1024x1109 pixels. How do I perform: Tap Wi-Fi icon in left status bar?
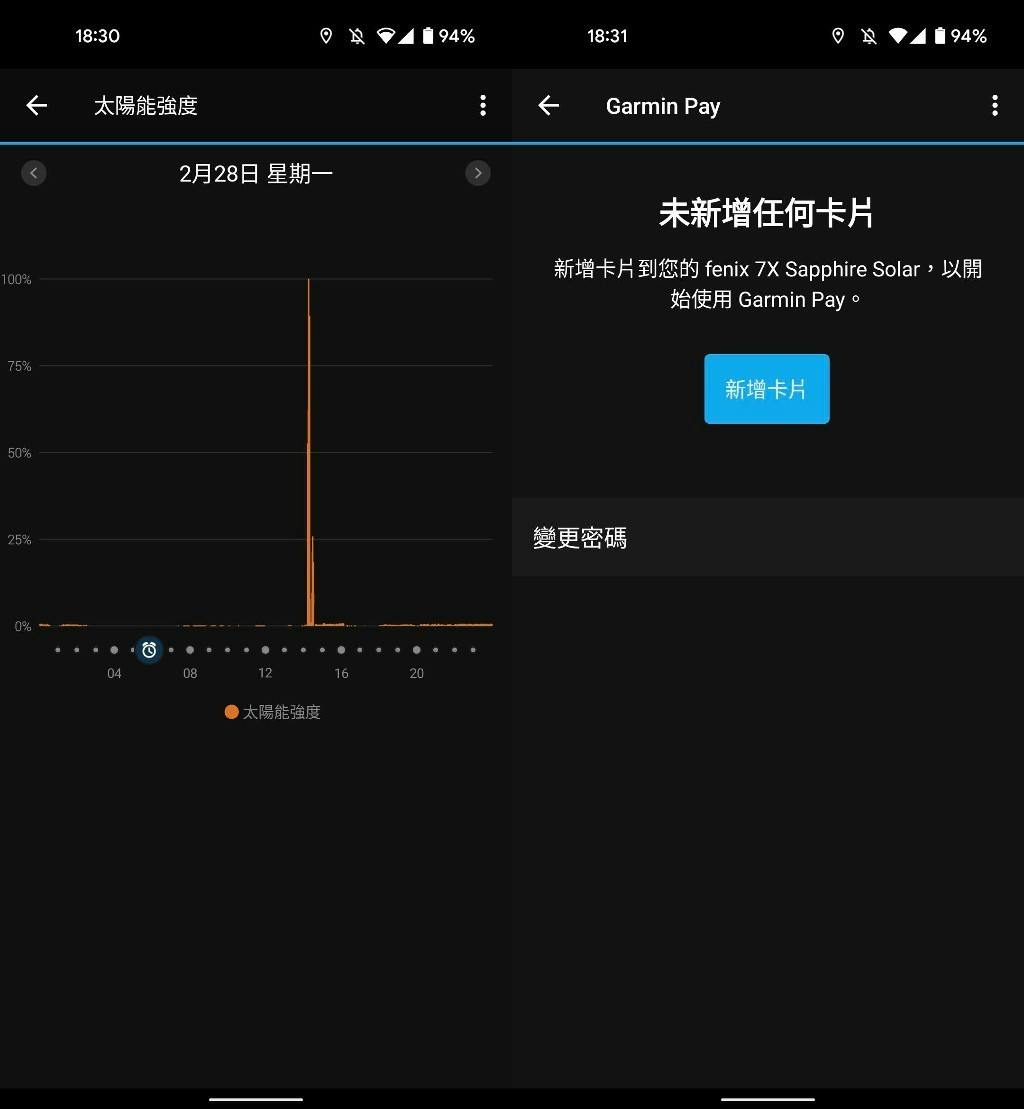point(385,36)
